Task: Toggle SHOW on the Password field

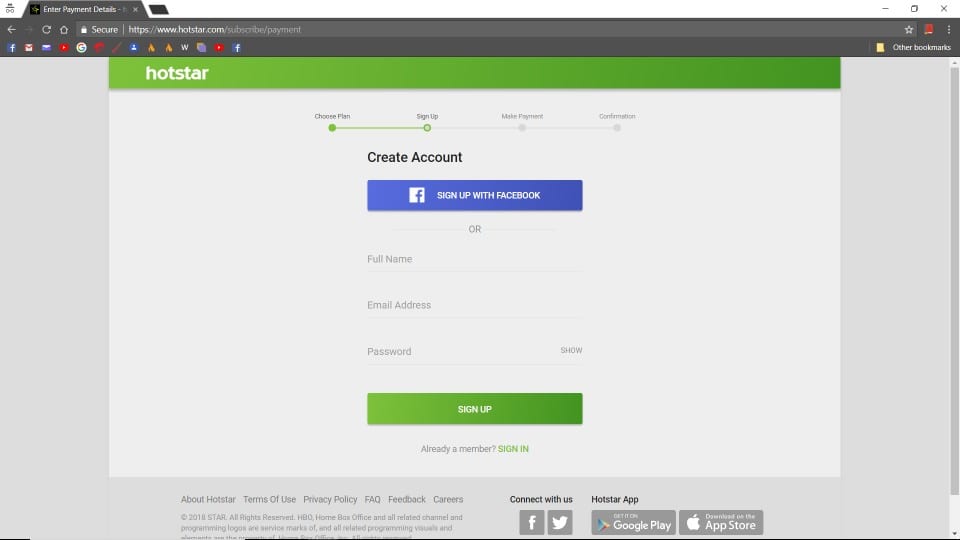Action: (571, 350)
